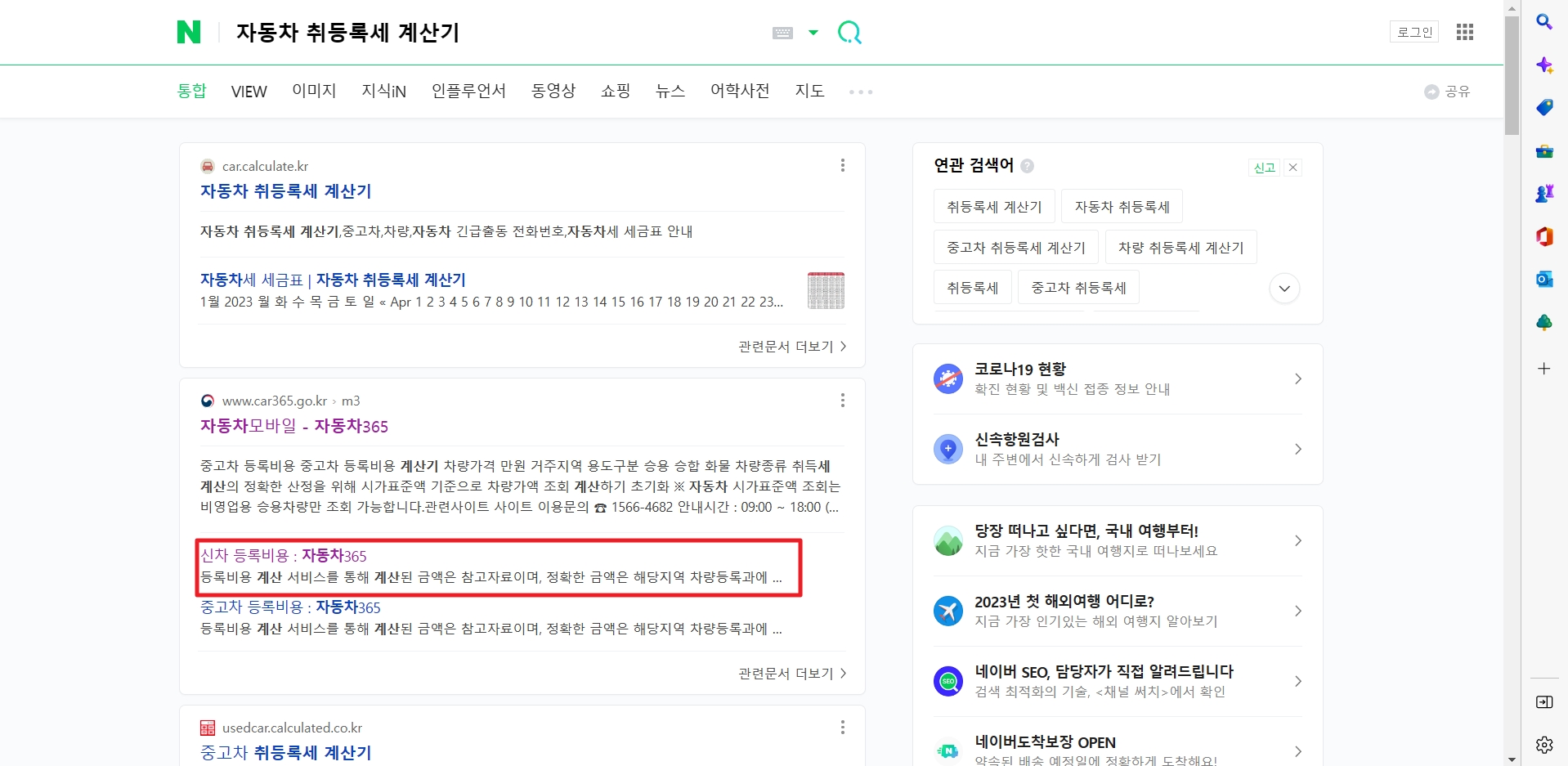Click the Naver N logo
The width and height of the screenshot is (1568, 766).
click(189, 32)
